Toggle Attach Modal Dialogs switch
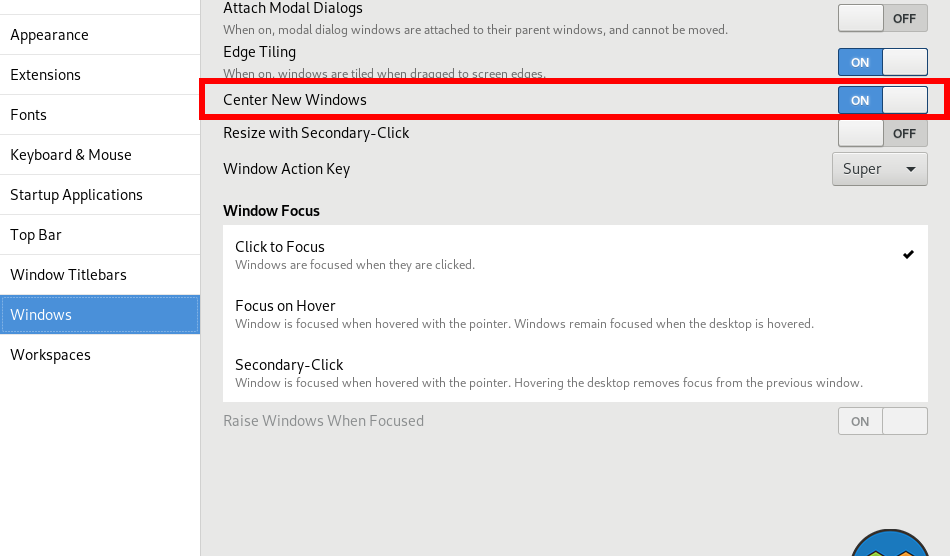 (x=882, y=18)
